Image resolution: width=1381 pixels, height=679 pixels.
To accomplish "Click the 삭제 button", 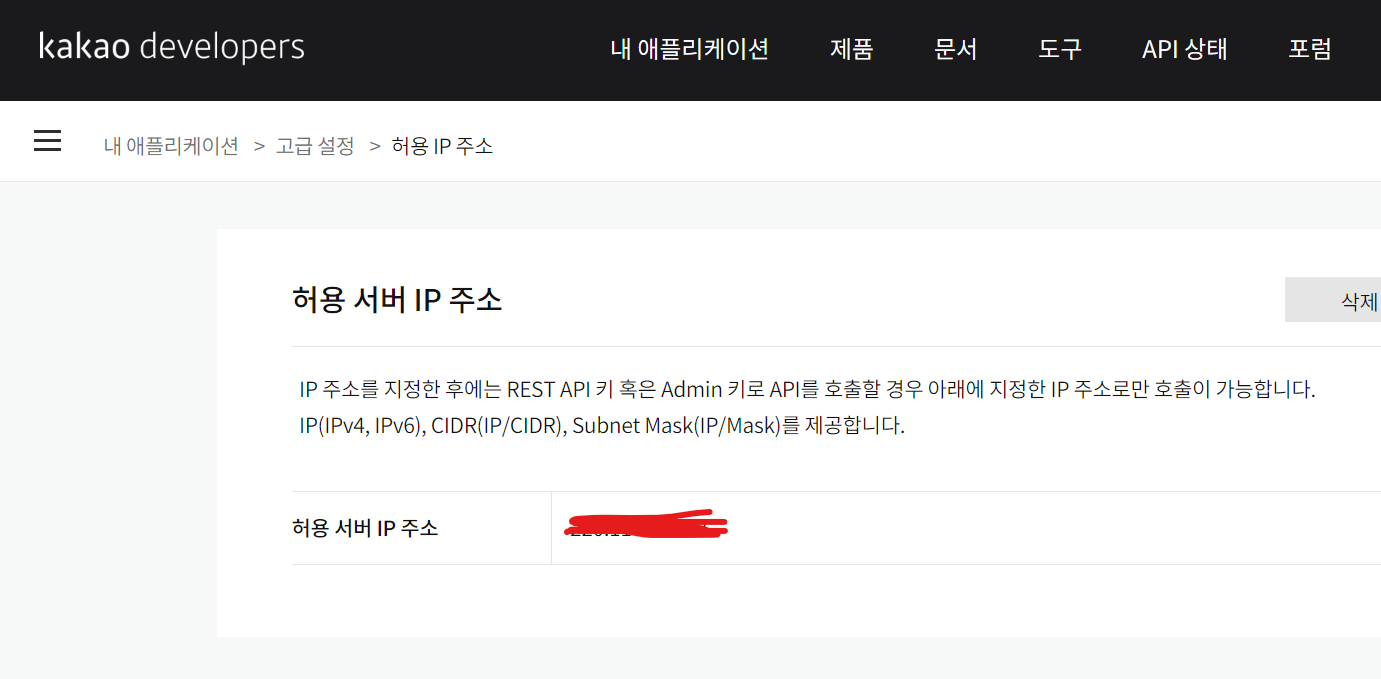I will click(x=1333, y=300).
